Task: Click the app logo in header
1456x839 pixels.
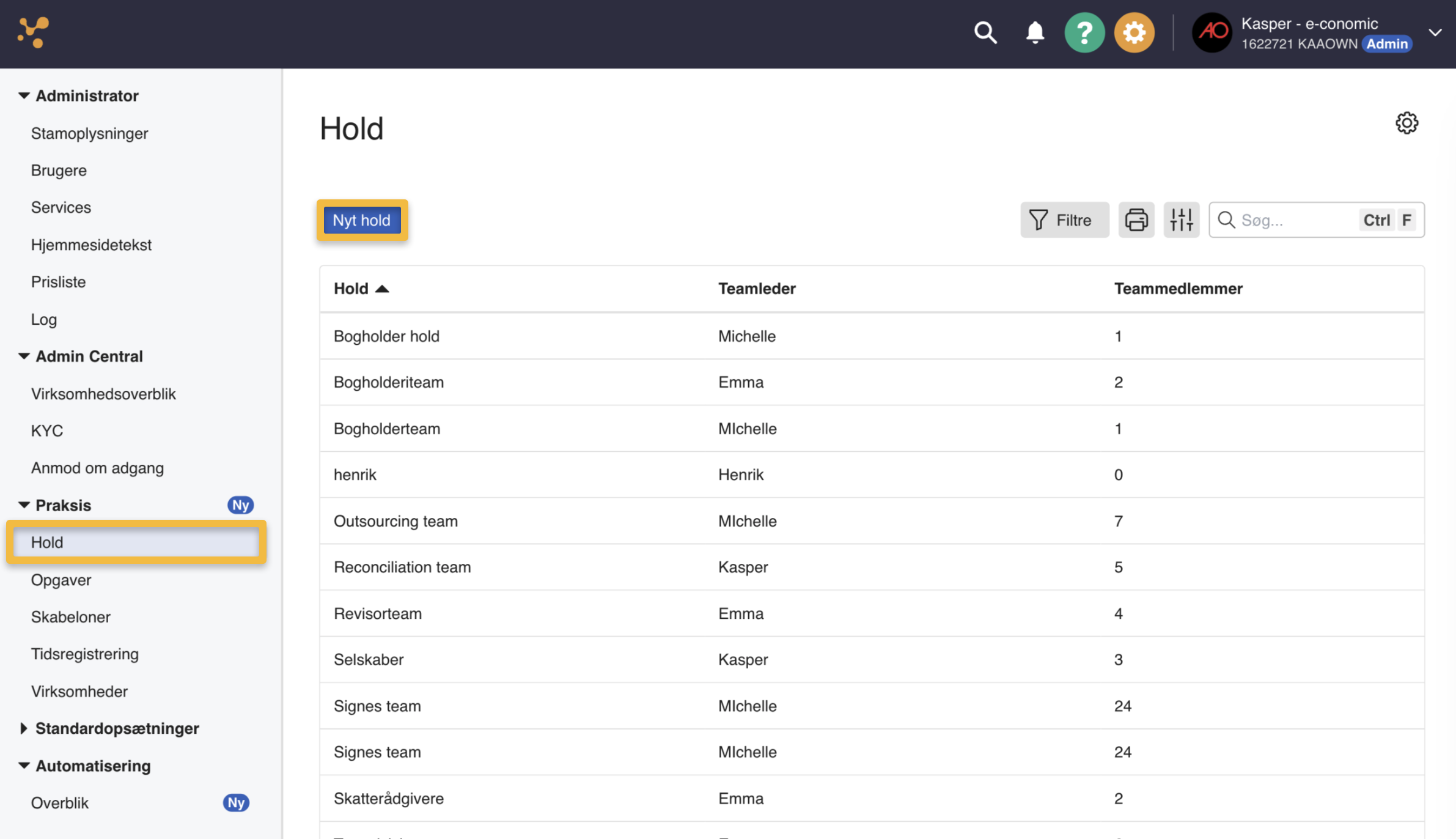Action: (x=33, y=32)
